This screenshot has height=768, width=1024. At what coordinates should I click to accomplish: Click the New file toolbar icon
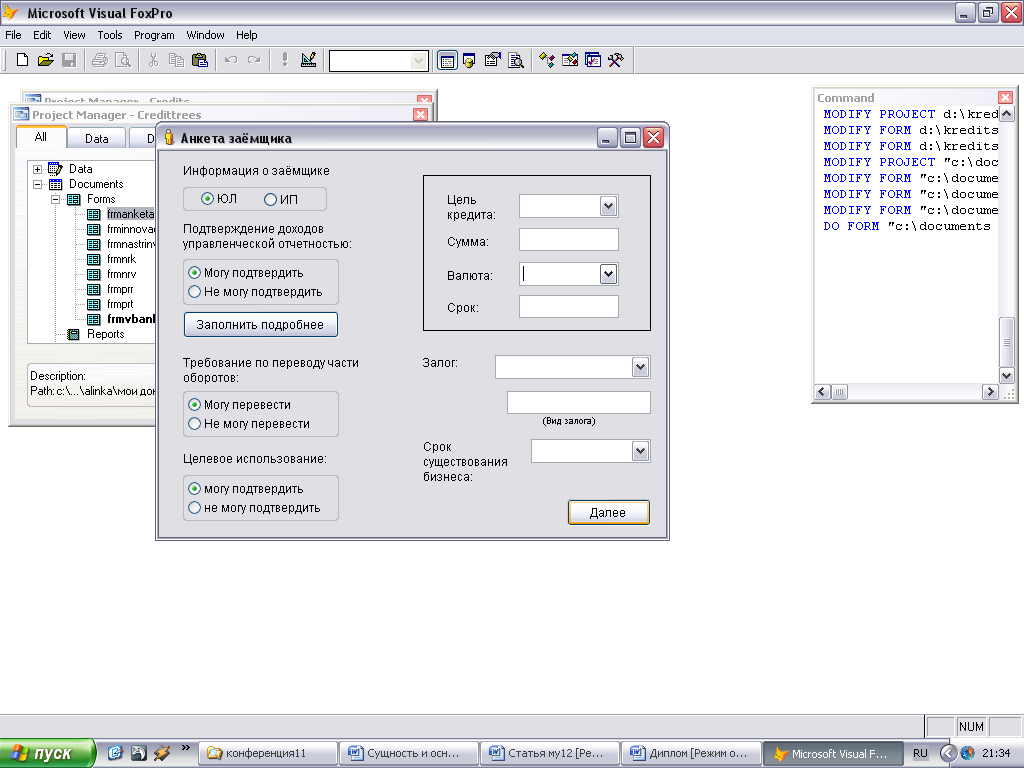click(x=22, y=60)
